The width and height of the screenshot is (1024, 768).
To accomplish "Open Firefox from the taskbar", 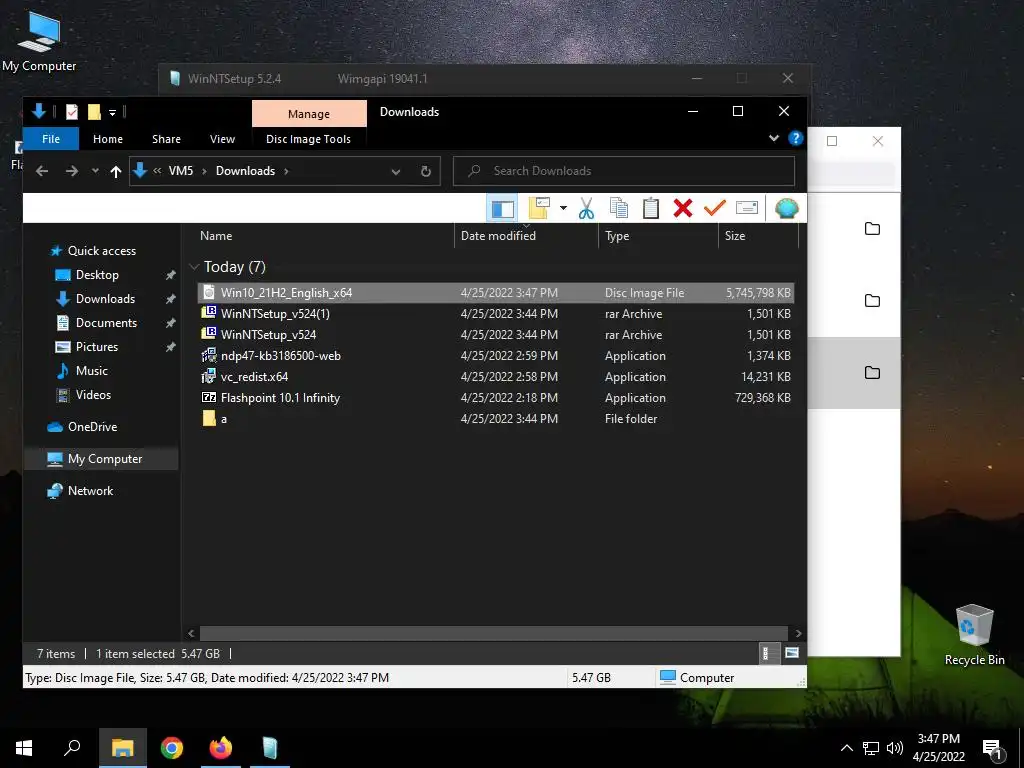I will pos(221,748).
